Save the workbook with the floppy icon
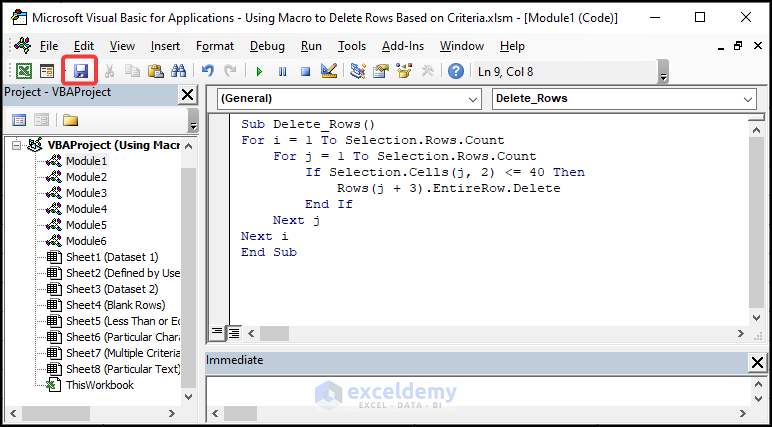 tap(80, 71)
